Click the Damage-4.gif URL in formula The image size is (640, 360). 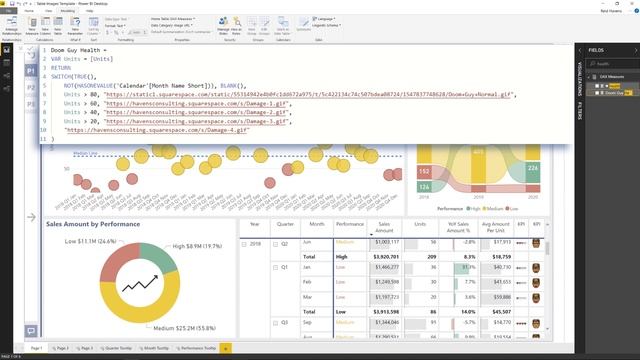tap(157, 130)
